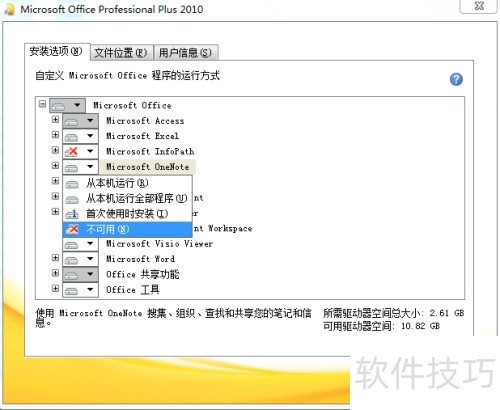
Task: Expand the Microsoft Access node
Action: [x=55, y=119]
